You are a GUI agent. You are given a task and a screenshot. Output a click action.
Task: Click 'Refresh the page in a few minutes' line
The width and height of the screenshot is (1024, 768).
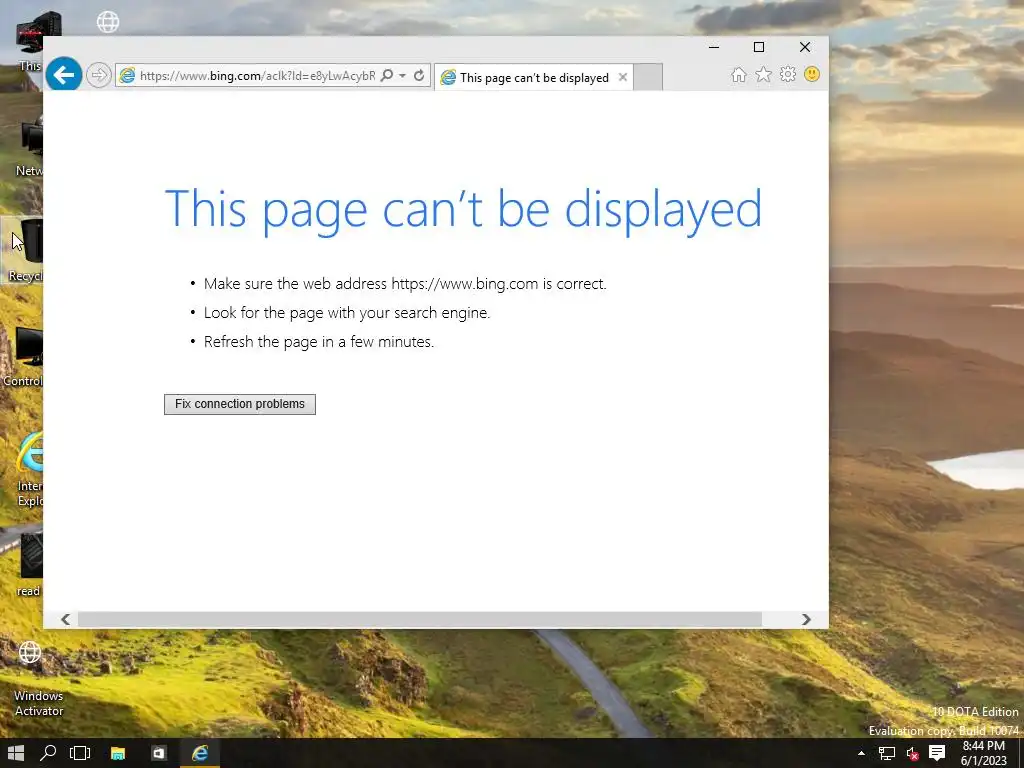pyautogui.click(x=319, y=342)
